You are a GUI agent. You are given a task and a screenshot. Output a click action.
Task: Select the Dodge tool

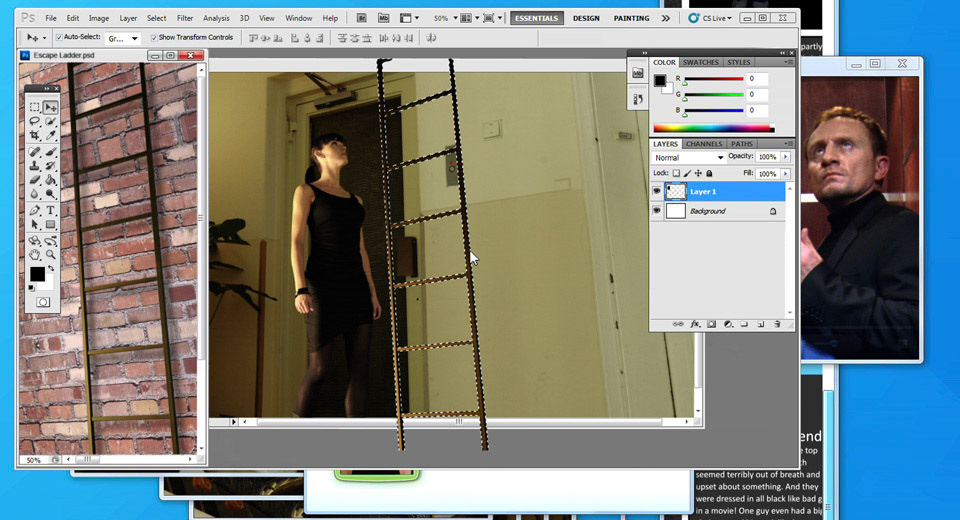click(x=50, y=194)
